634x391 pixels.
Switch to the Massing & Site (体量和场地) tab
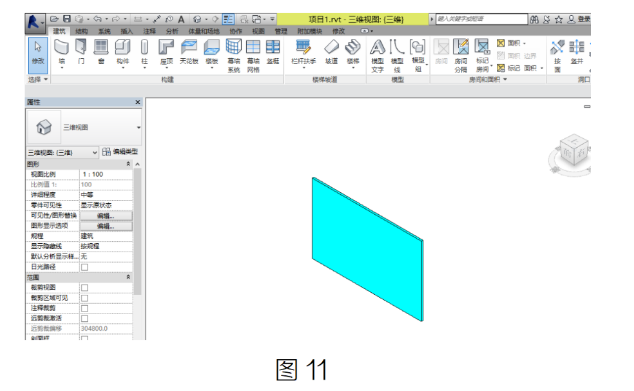pyautogui.click(x=204, y=31)
